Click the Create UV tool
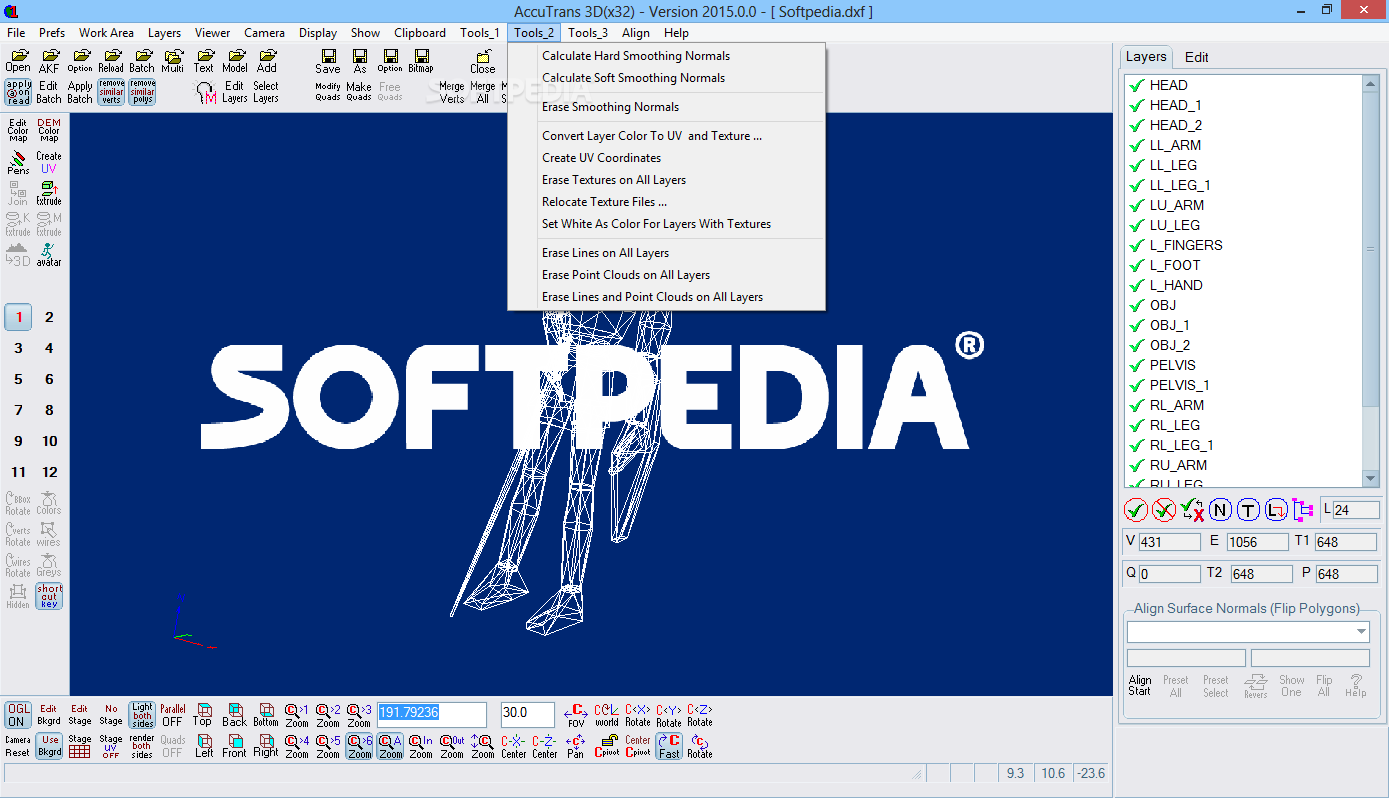 click(49, 163)
